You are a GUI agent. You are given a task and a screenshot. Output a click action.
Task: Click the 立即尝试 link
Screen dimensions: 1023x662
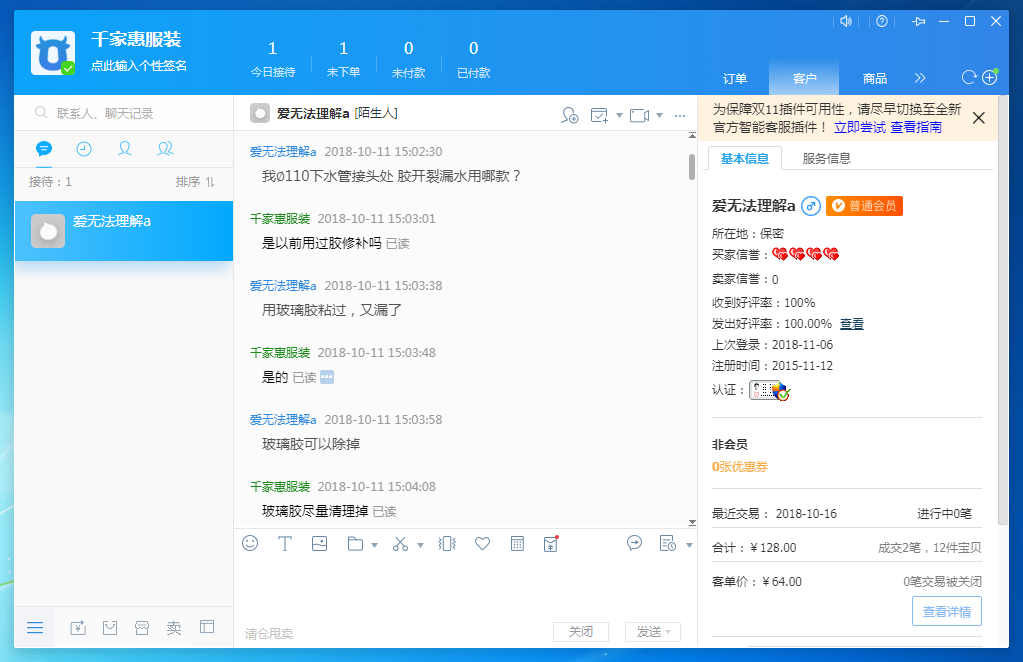pyautogui.click(x=860, y=127)
